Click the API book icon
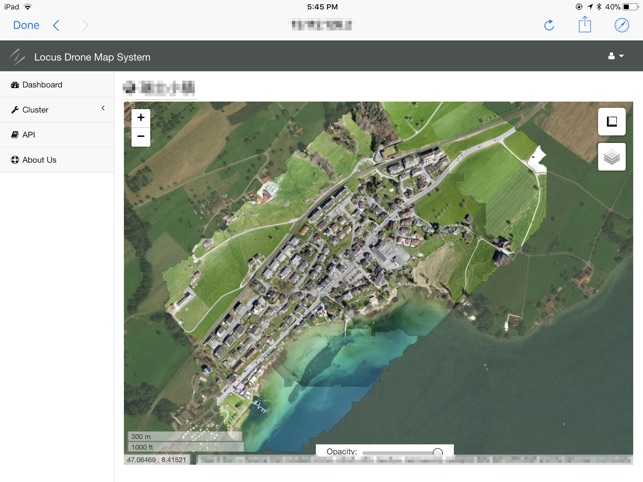Image resolution: width=643 pixels, height=482 pixels. click(15, 135)
